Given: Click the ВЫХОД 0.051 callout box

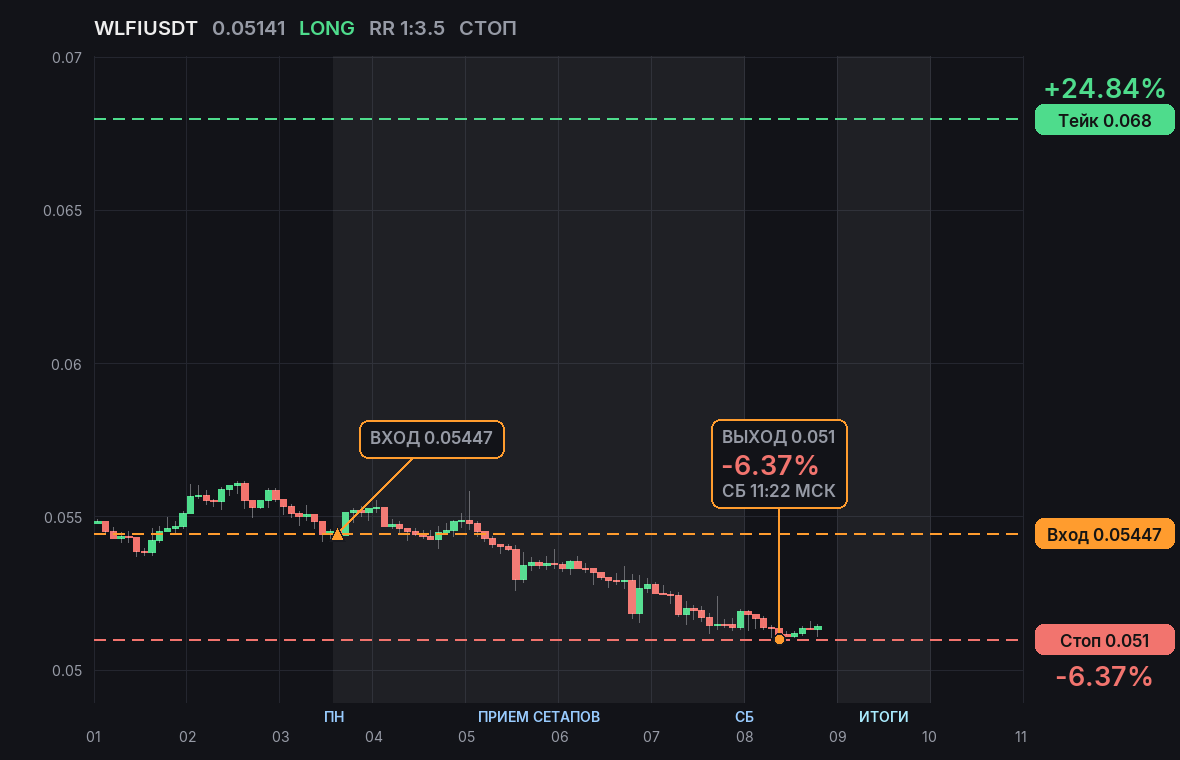Looking at the screenshot, I should 779,464.
